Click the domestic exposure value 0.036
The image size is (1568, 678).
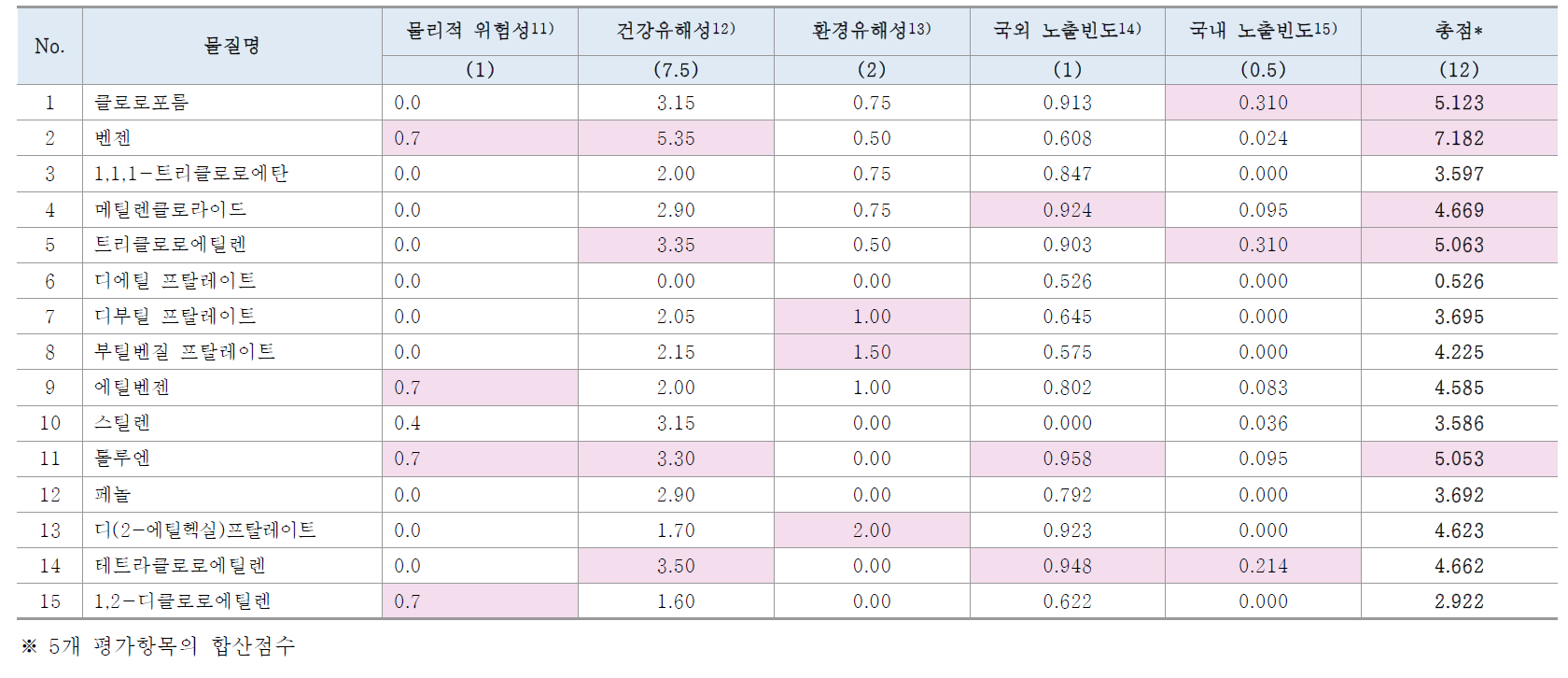click(1263, 423)
